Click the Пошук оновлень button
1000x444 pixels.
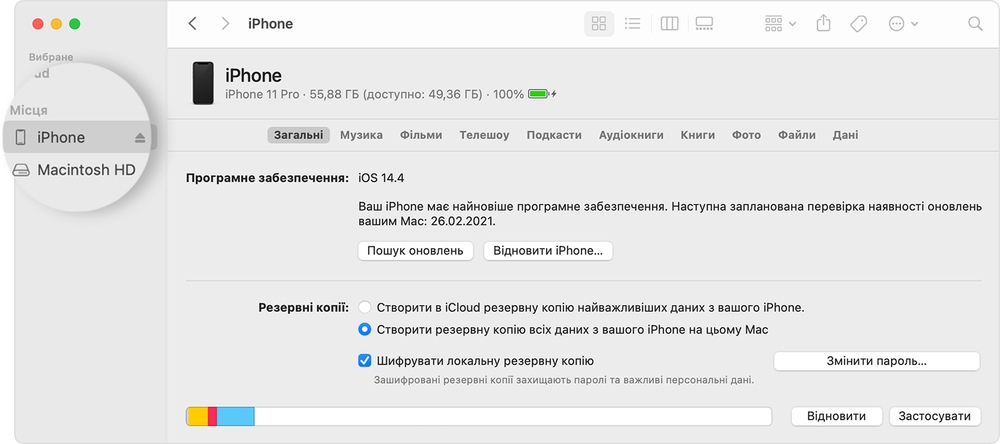(x=415, y=251)
